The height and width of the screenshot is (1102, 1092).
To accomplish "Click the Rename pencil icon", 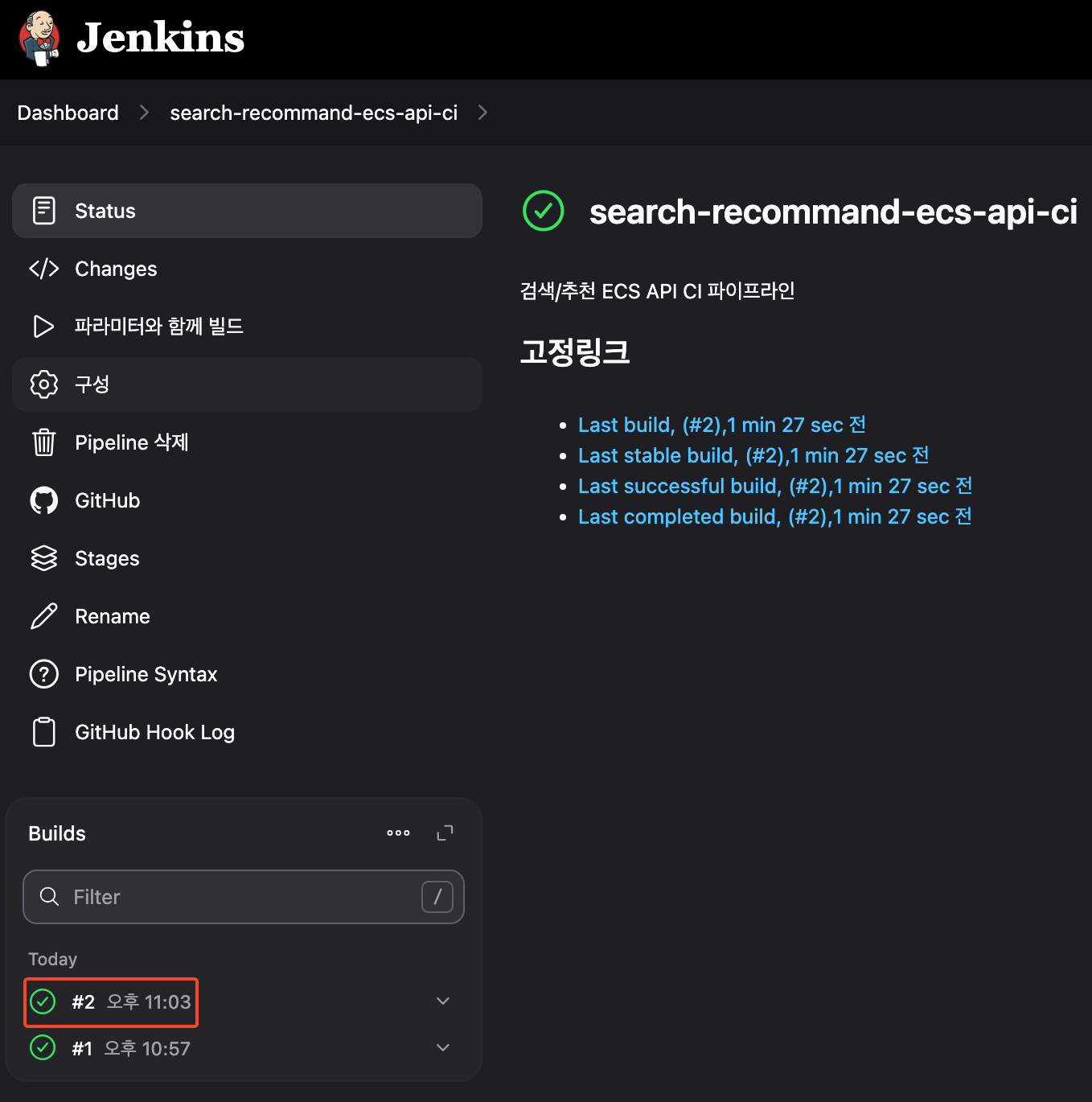I will (x=44, y=616).
